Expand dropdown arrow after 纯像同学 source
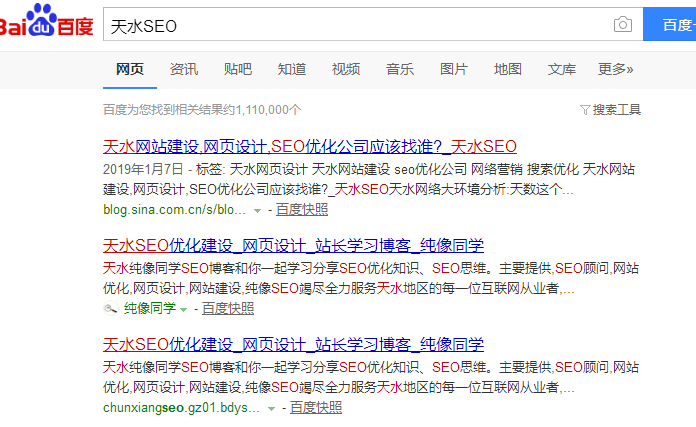Viewport: 696px width, 427px height. click(184, 310)
